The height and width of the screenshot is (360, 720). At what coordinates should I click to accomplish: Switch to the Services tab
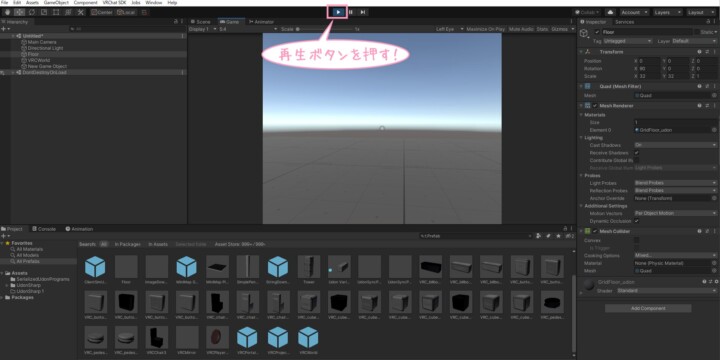click(x=624, y=22)
